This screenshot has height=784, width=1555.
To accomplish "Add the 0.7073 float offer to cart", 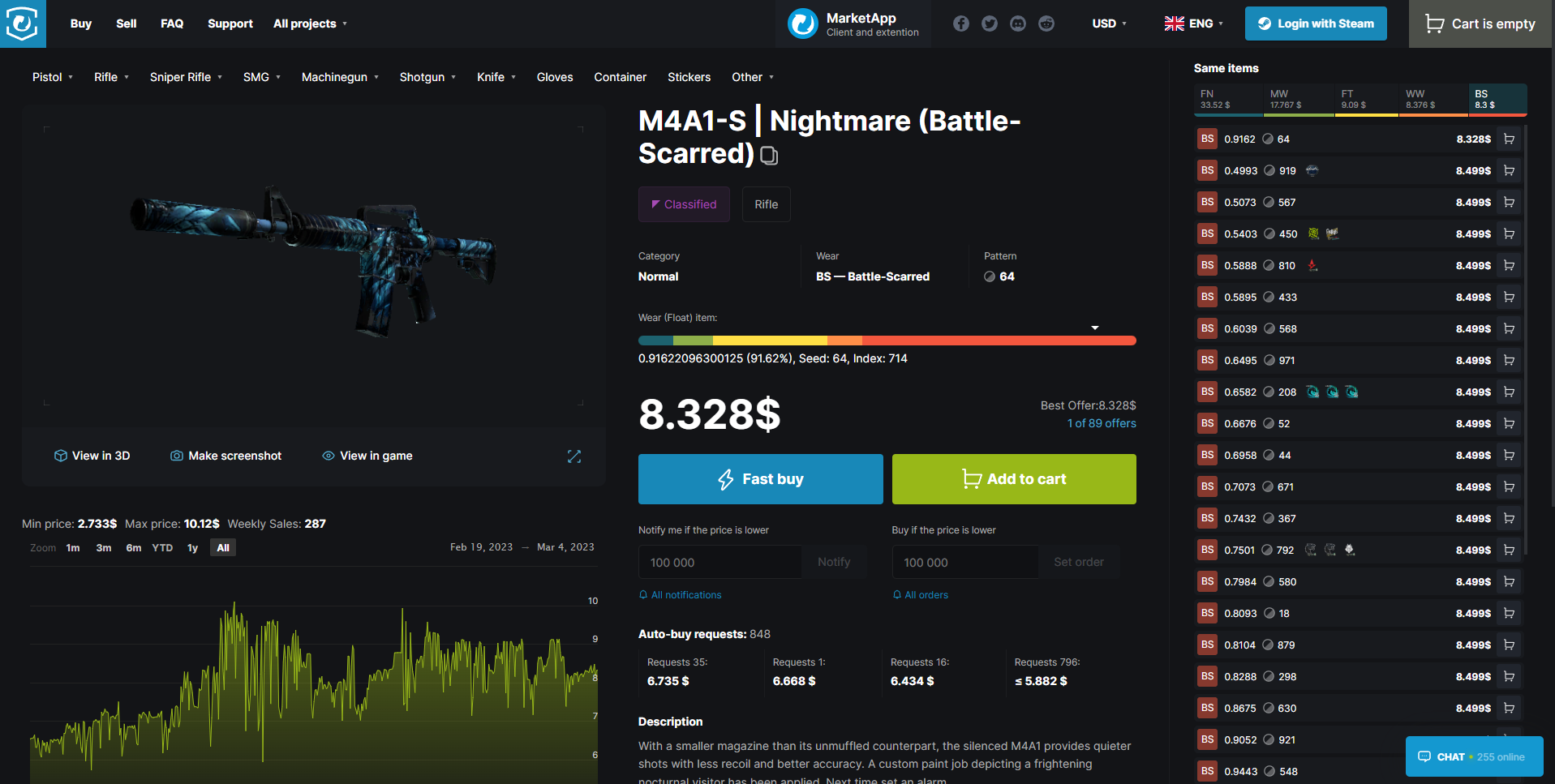I will tap(1509, 487).
